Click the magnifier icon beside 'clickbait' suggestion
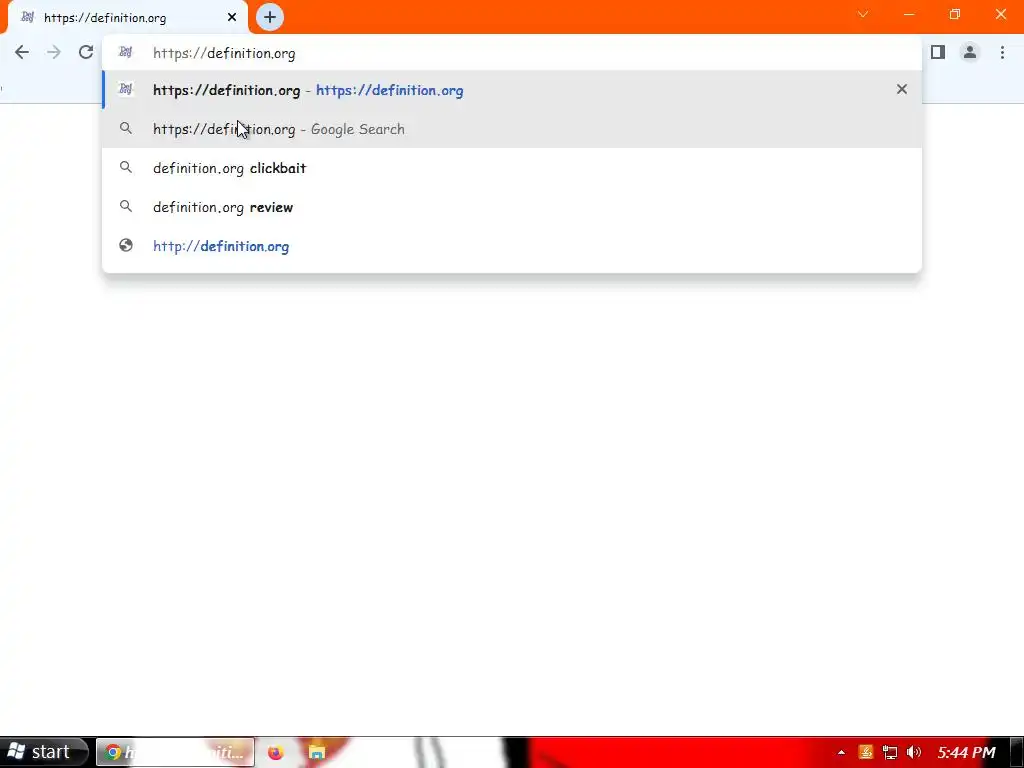The image size is (1024, 768). click(126, 167)
